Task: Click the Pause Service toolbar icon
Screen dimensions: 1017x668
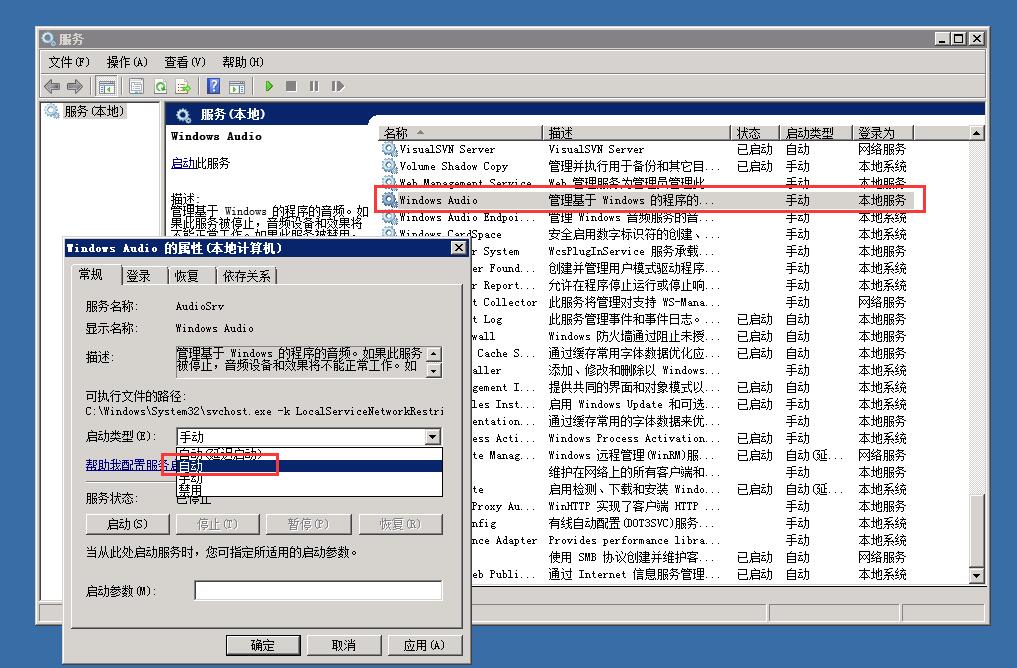Action: pyautogui.click(x=314, y=86)
